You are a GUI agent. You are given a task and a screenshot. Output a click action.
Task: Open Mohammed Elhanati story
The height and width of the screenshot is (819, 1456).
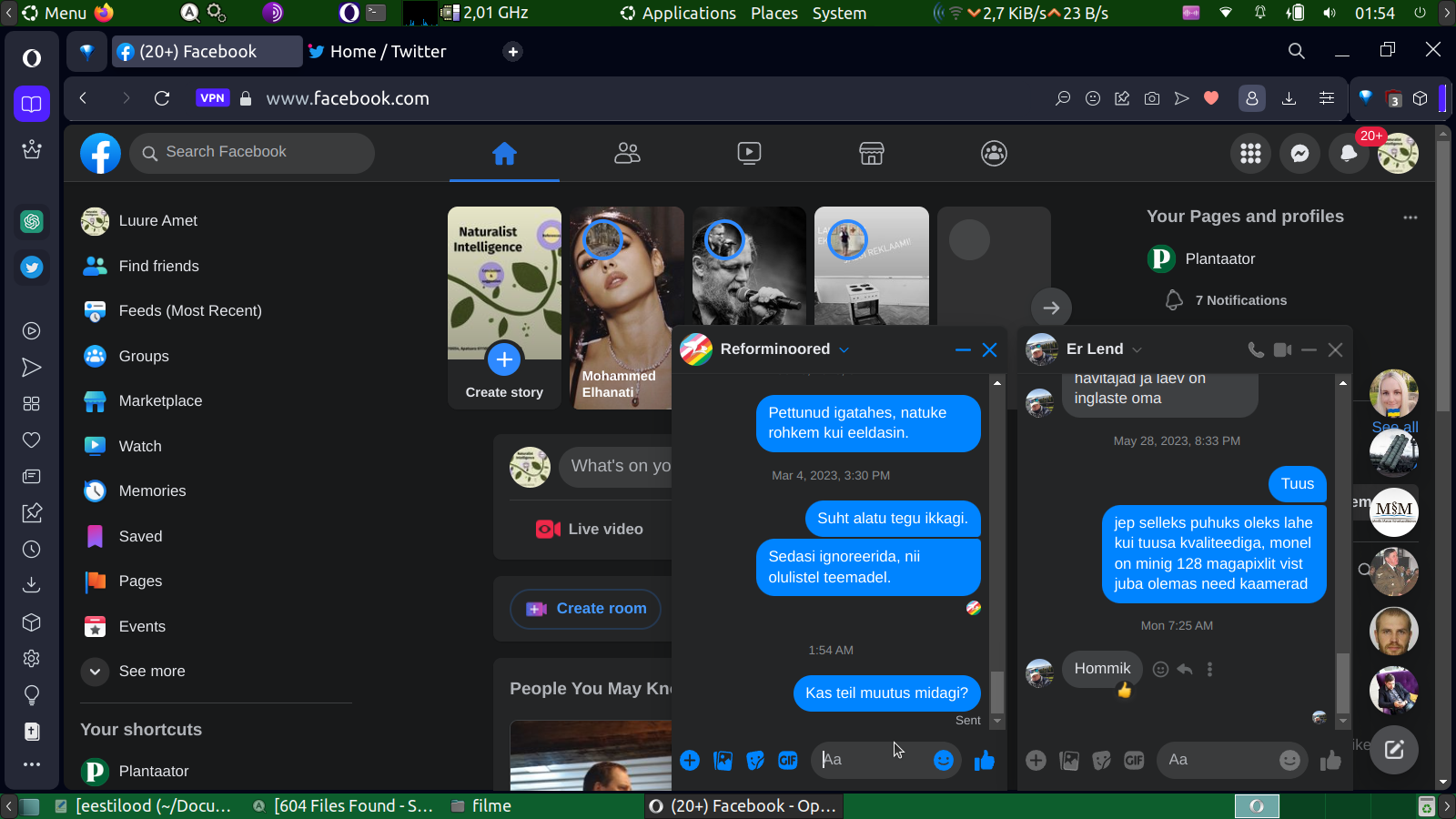coord(626,308)
